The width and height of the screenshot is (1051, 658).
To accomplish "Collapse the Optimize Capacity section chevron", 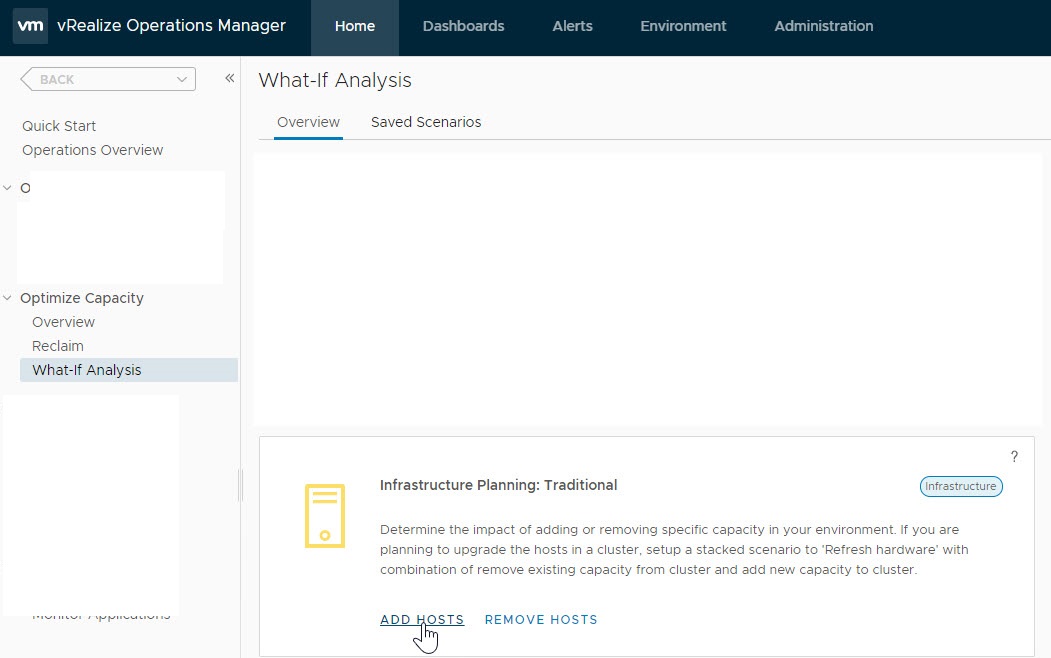I will [x=8, y=298].
